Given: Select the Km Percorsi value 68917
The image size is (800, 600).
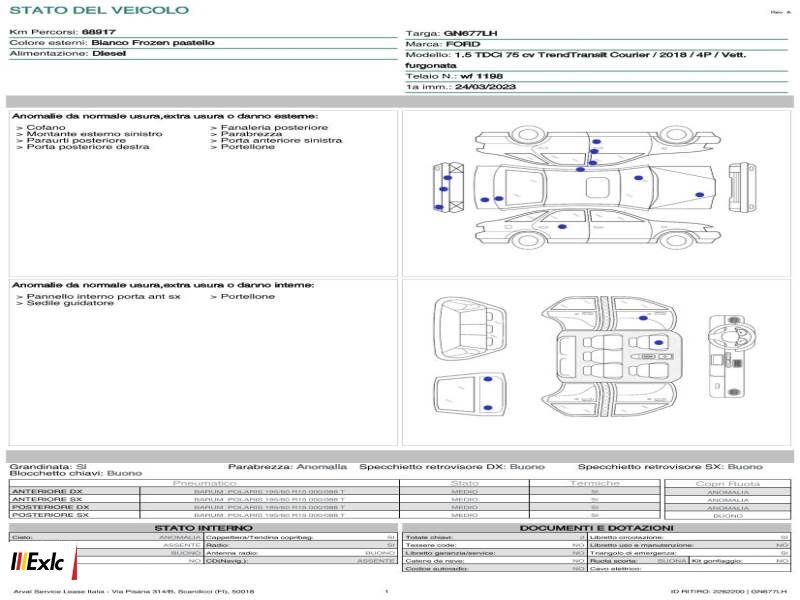Looking at the screenshot, I should coord(98,32).
